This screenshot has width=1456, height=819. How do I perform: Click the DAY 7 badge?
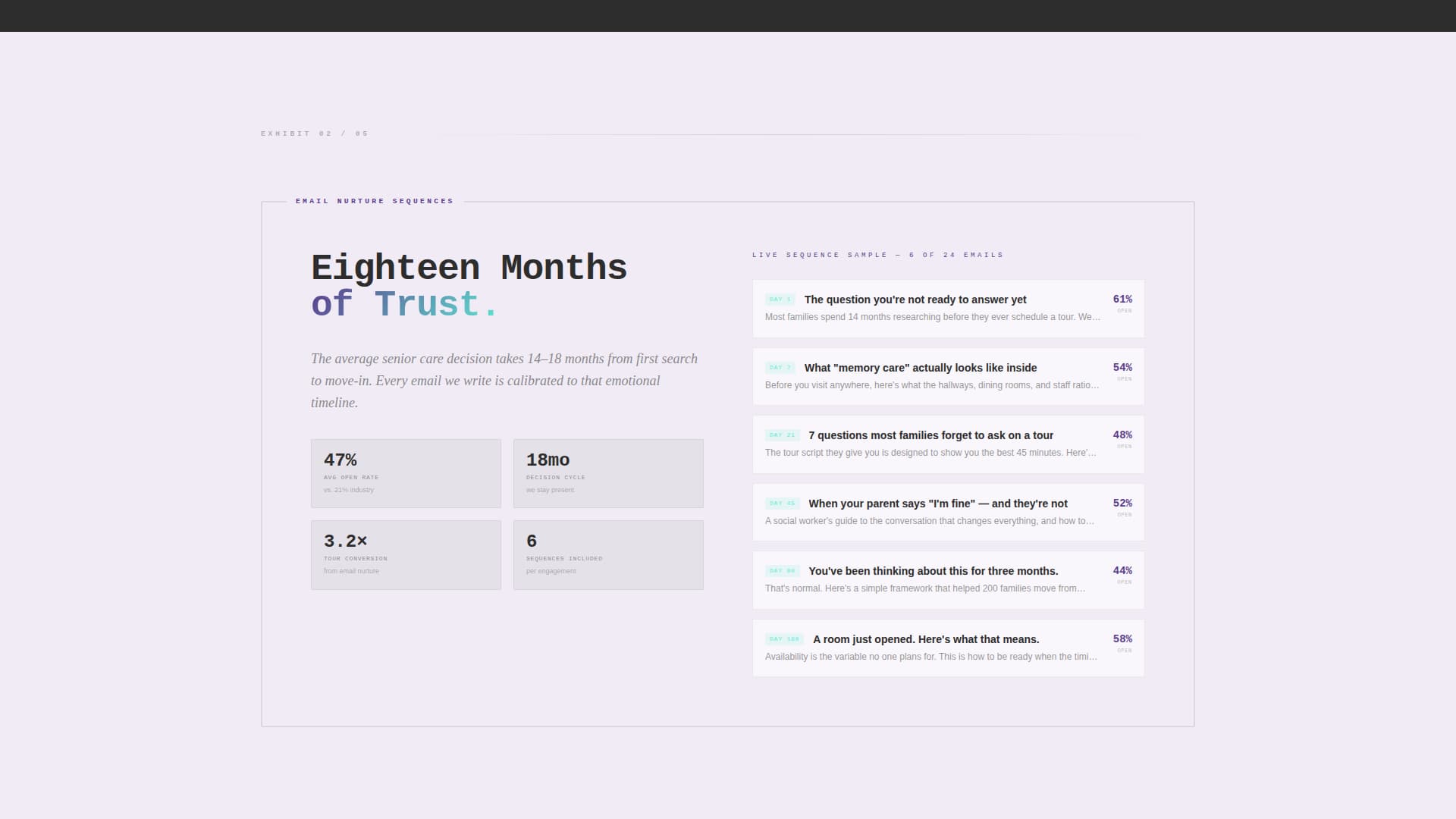pos(780,368)
